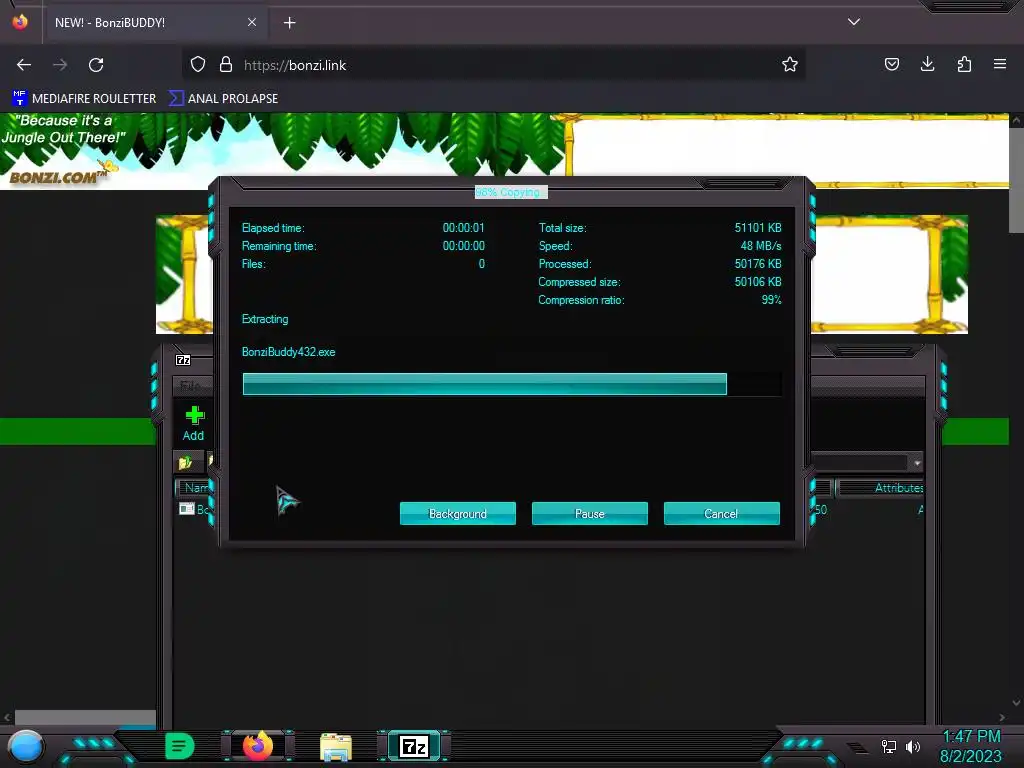1024x768 pixels.
Task: Open the extensions puzzle icon
Action: (964, 64)
